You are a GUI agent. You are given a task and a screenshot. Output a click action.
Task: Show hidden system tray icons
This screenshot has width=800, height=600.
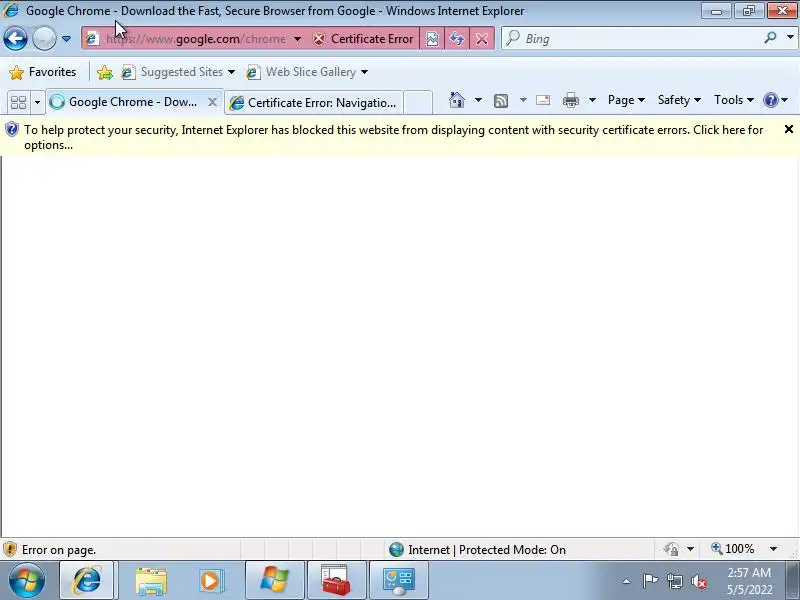[x=627, y=581]
